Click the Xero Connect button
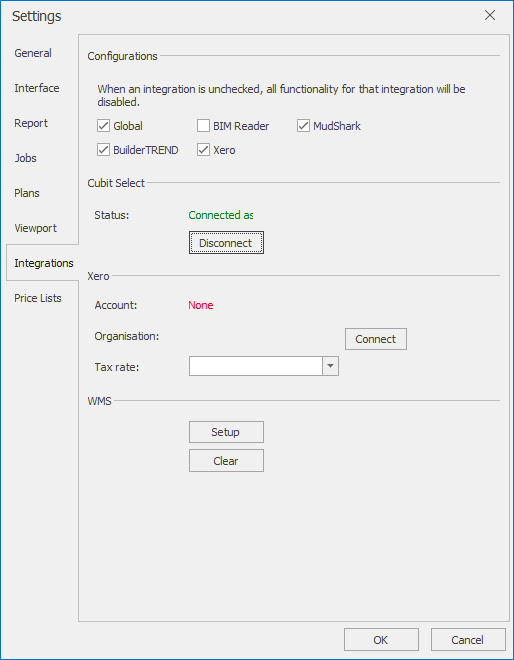Image resolution: width=514 pixels, height=660 pixels. tap(376, 339)
